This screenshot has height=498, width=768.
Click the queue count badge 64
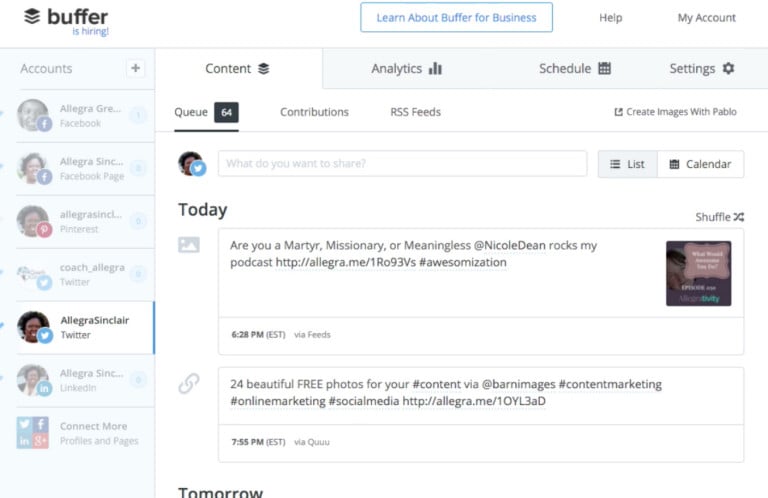(x=226, y=113)
